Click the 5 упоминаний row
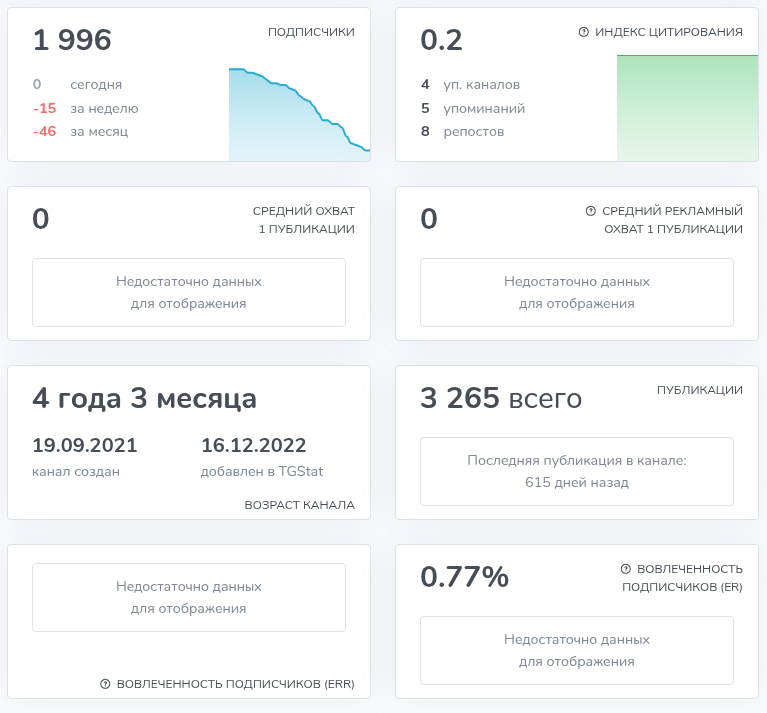Viewport: 767px width, 713px height. (473, 109)
